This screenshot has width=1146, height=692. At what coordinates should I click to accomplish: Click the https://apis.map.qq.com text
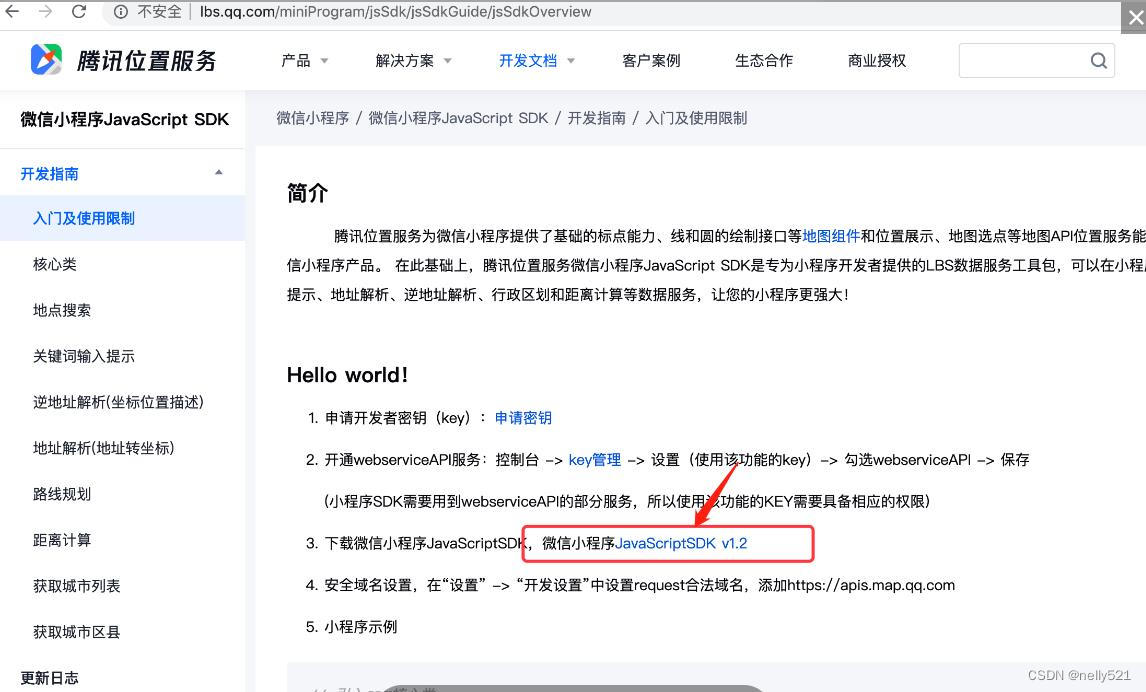coord(871,585)
